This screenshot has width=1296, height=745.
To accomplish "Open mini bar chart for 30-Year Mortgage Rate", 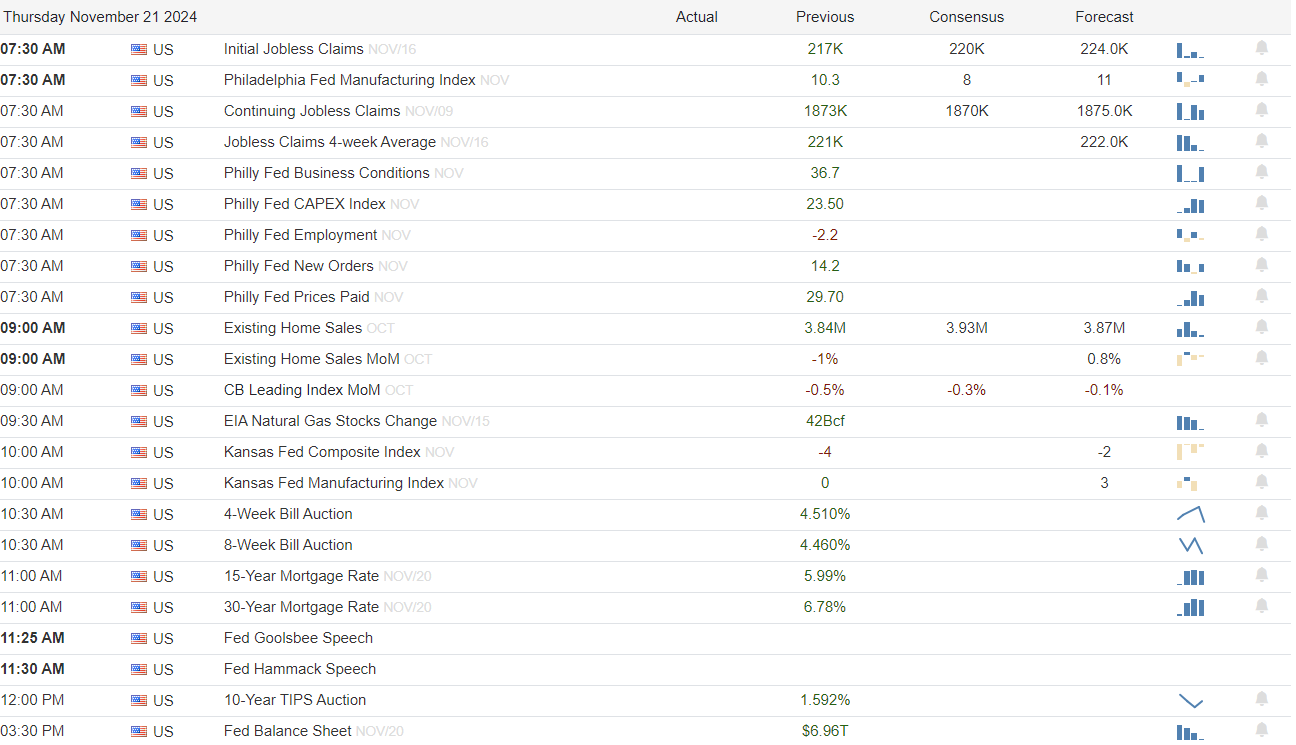I will point(1191,607).
